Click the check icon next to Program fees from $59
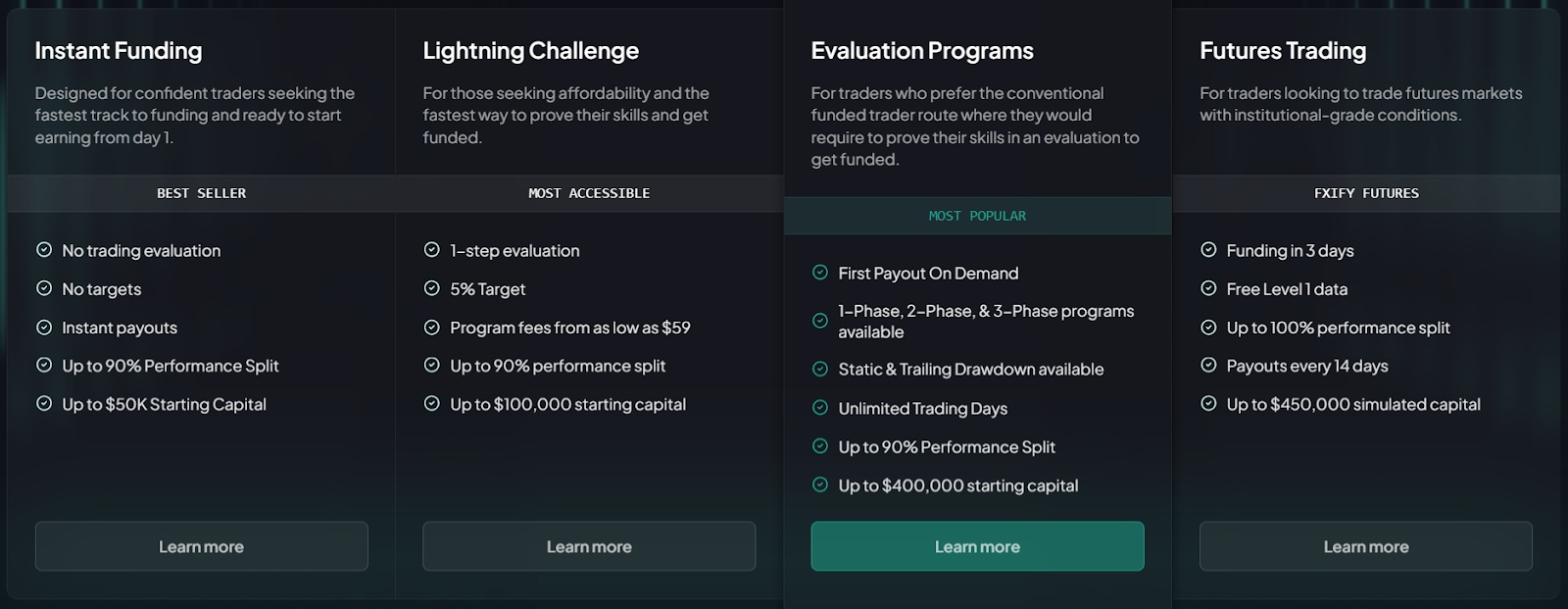Viewport: 1568px width, 609px height. coord(431,327)
